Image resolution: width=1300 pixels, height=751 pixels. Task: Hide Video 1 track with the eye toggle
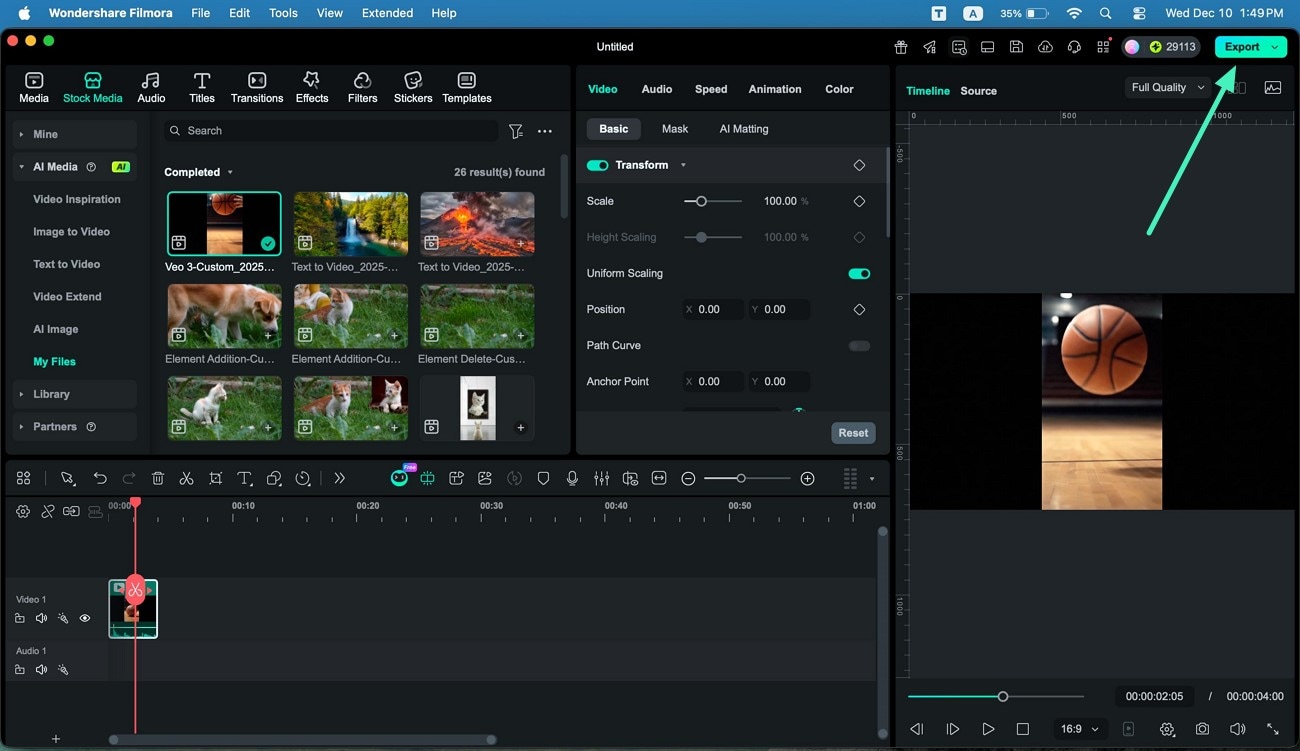point(85,618)
